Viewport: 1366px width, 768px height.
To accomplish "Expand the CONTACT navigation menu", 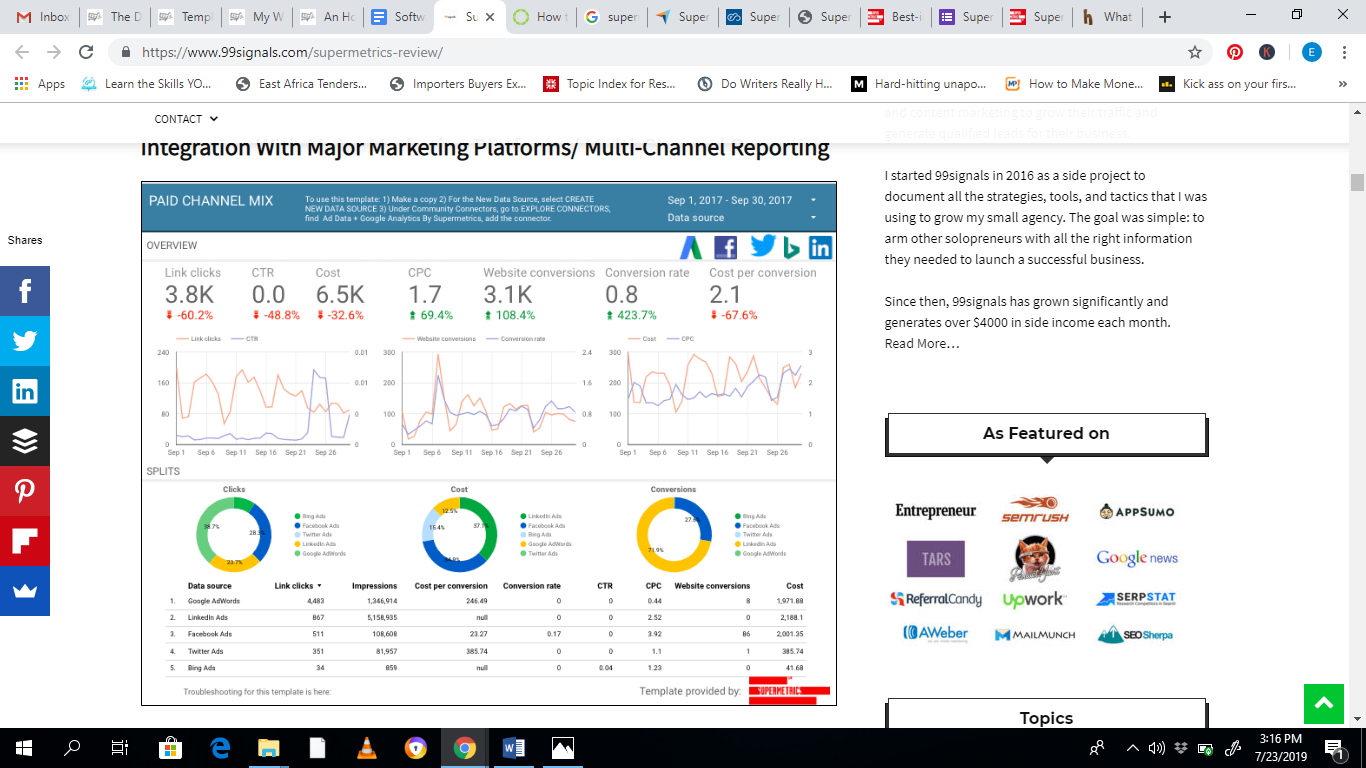I will (186, 119).
